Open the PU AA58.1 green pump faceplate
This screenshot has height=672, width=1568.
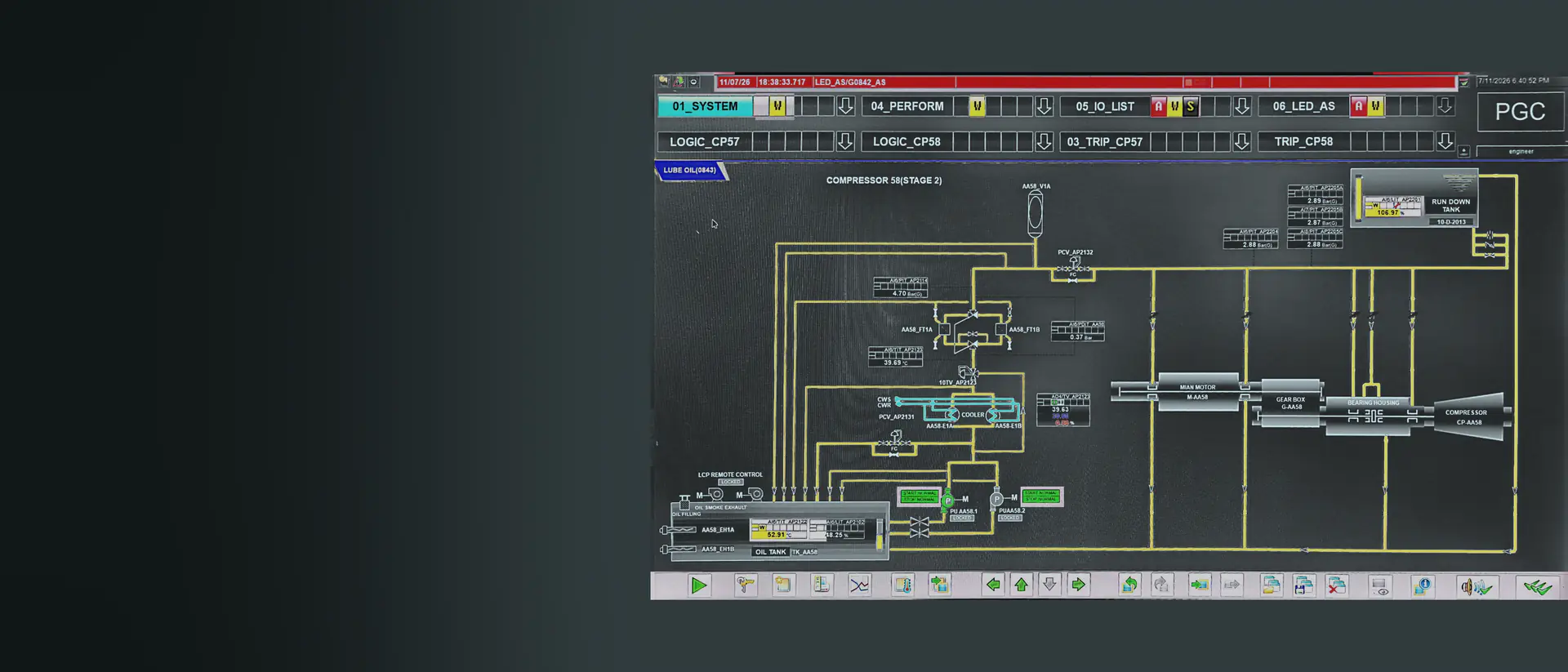coord(948,500)
